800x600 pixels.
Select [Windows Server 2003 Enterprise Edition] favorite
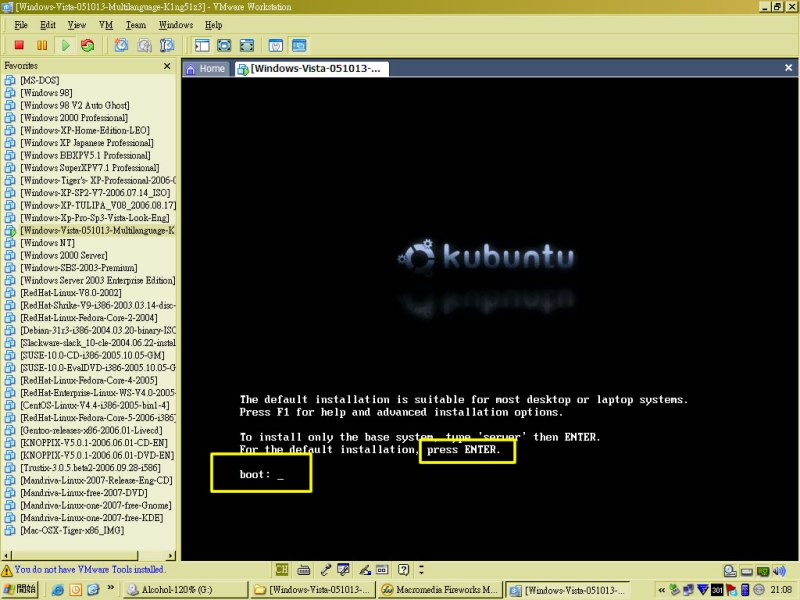click(97, 280)
